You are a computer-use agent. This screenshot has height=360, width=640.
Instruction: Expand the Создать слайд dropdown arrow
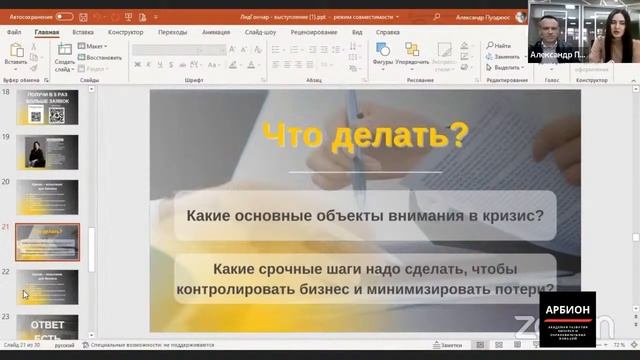72,69
